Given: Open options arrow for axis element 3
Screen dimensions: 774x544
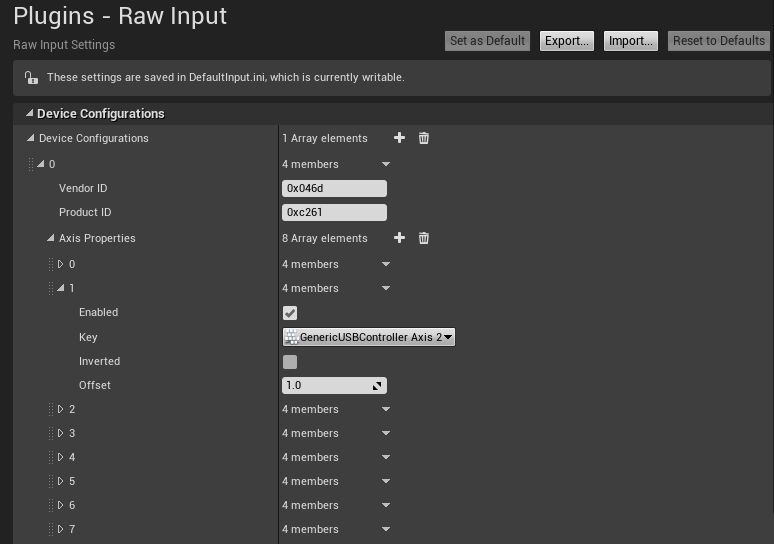Looking at the screenshot, I should (x=386, y=433).
